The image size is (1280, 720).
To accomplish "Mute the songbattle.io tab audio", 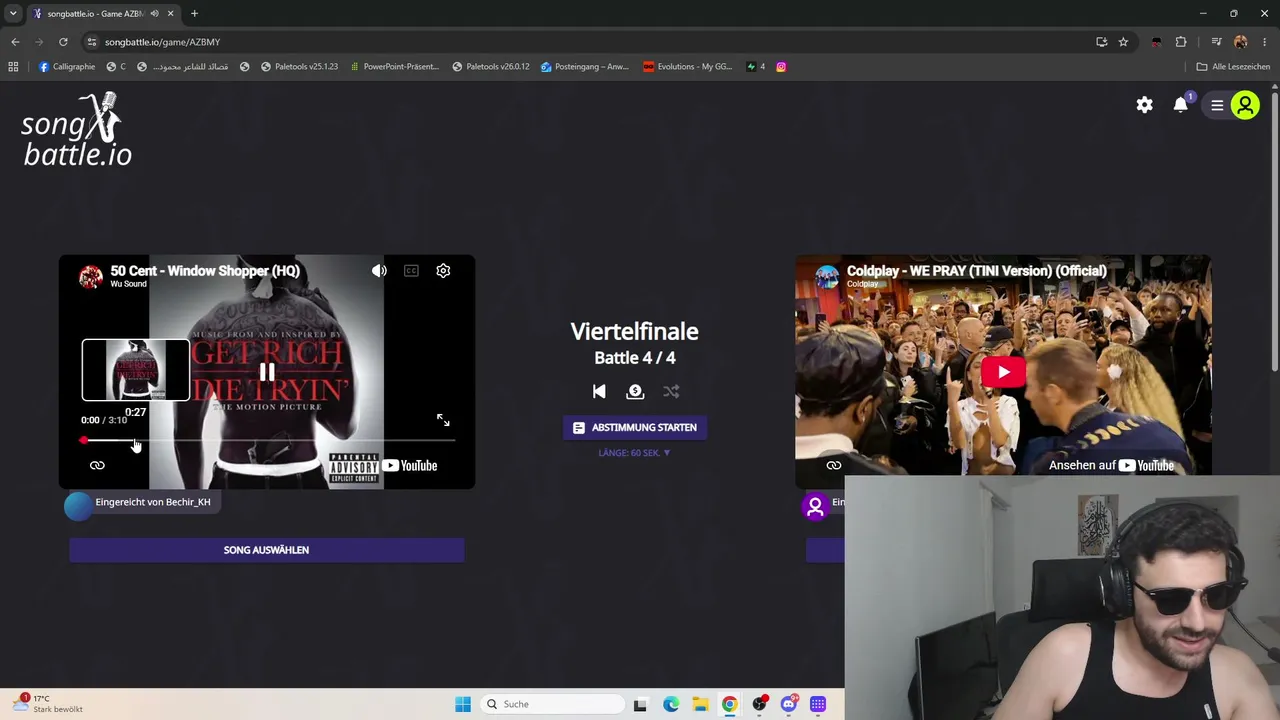I will pyautogui.click(x=154, y=14).
